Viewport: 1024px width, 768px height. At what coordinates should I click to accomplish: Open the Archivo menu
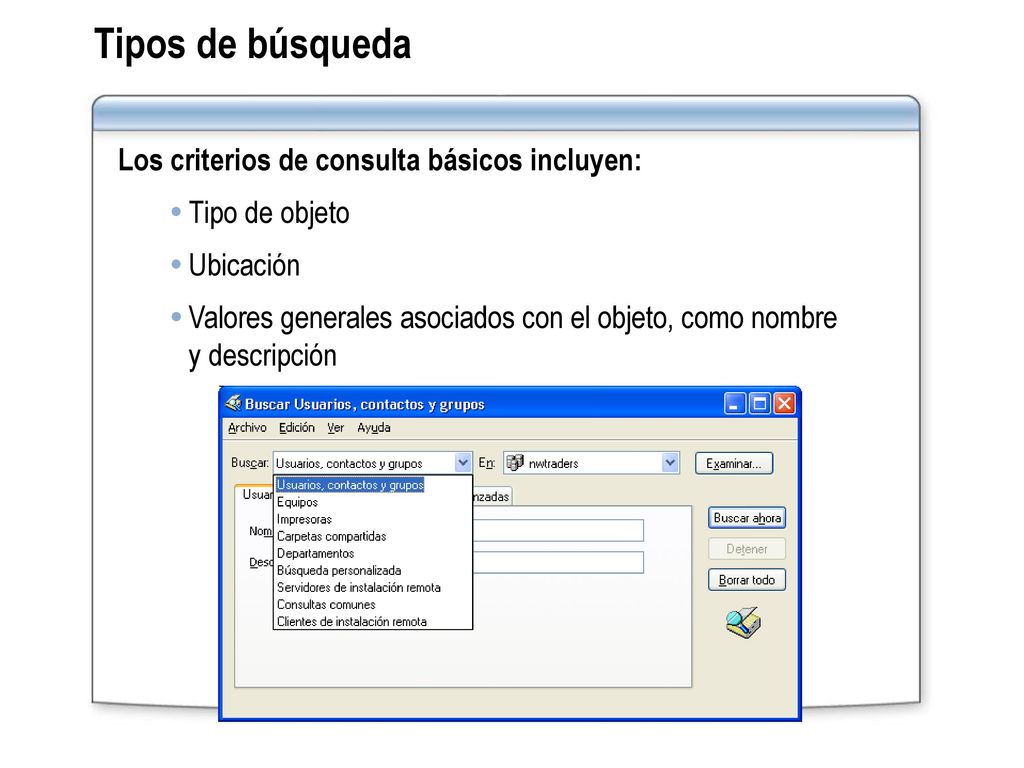pos(247,428)
